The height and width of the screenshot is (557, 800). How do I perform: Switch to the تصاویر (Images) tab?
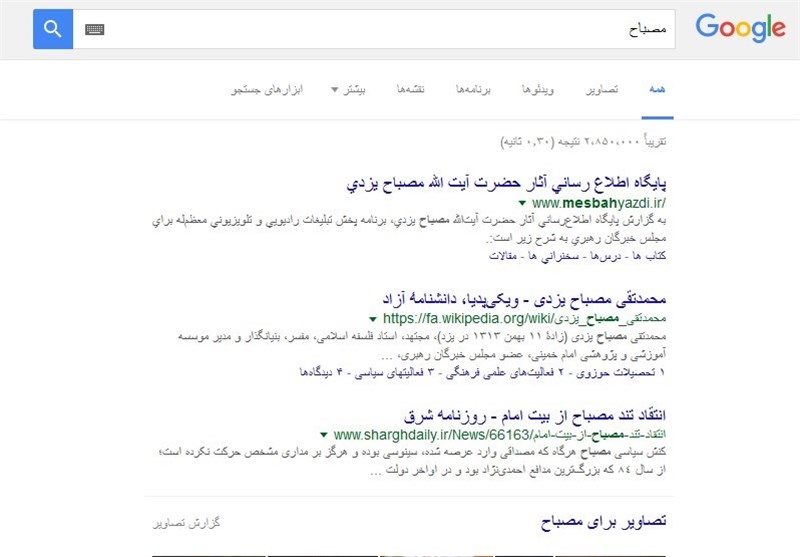(603, 90)
